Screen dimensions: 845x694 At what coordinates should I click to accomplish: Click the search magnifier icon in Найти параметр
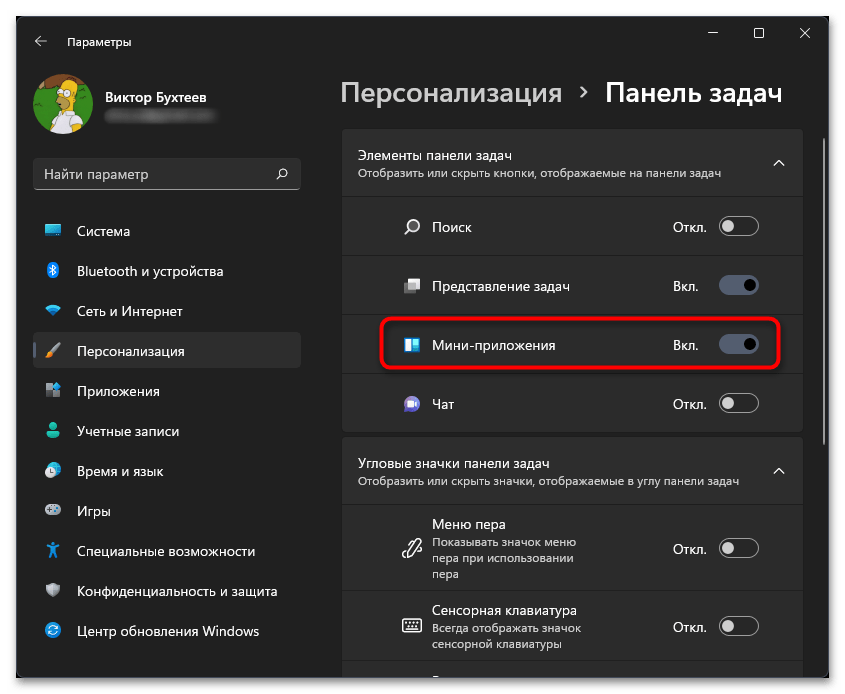pos(282,174)
